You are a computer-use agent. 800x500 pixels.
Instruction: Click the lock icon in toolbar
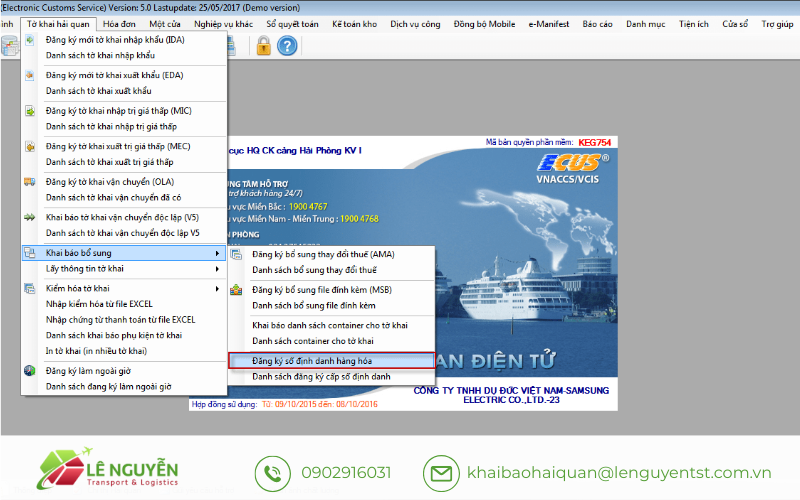pyautogui.click(x=263, y=46)
